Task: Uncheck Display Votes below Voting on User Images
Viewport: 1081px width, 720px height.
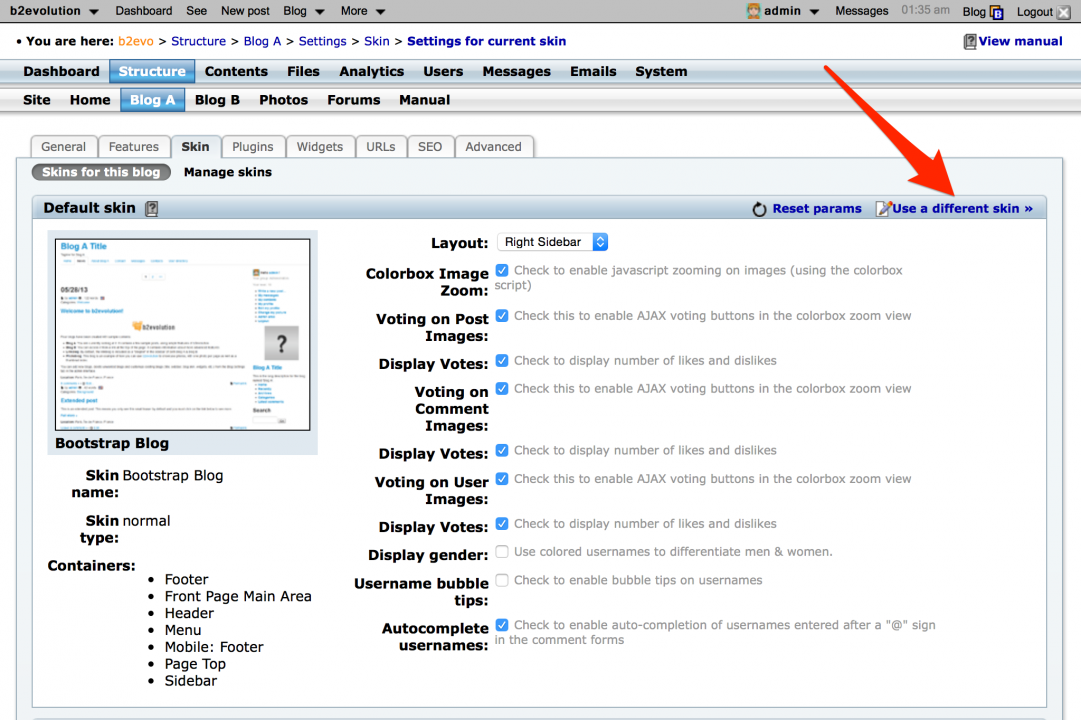Action: tap(502, 524)
